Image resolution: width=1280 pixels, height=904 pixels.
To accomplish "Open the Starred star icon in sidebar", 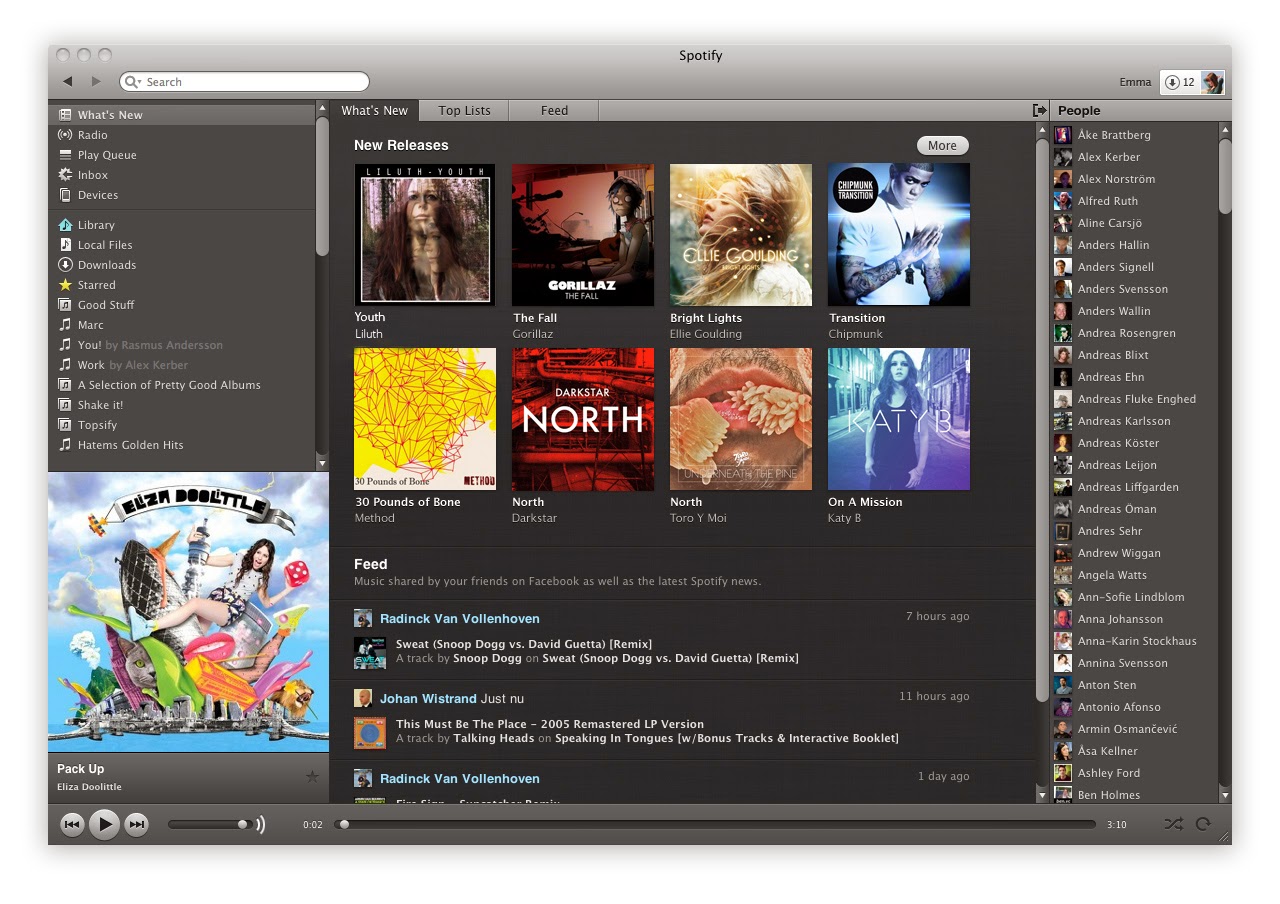I will point(65,285).
